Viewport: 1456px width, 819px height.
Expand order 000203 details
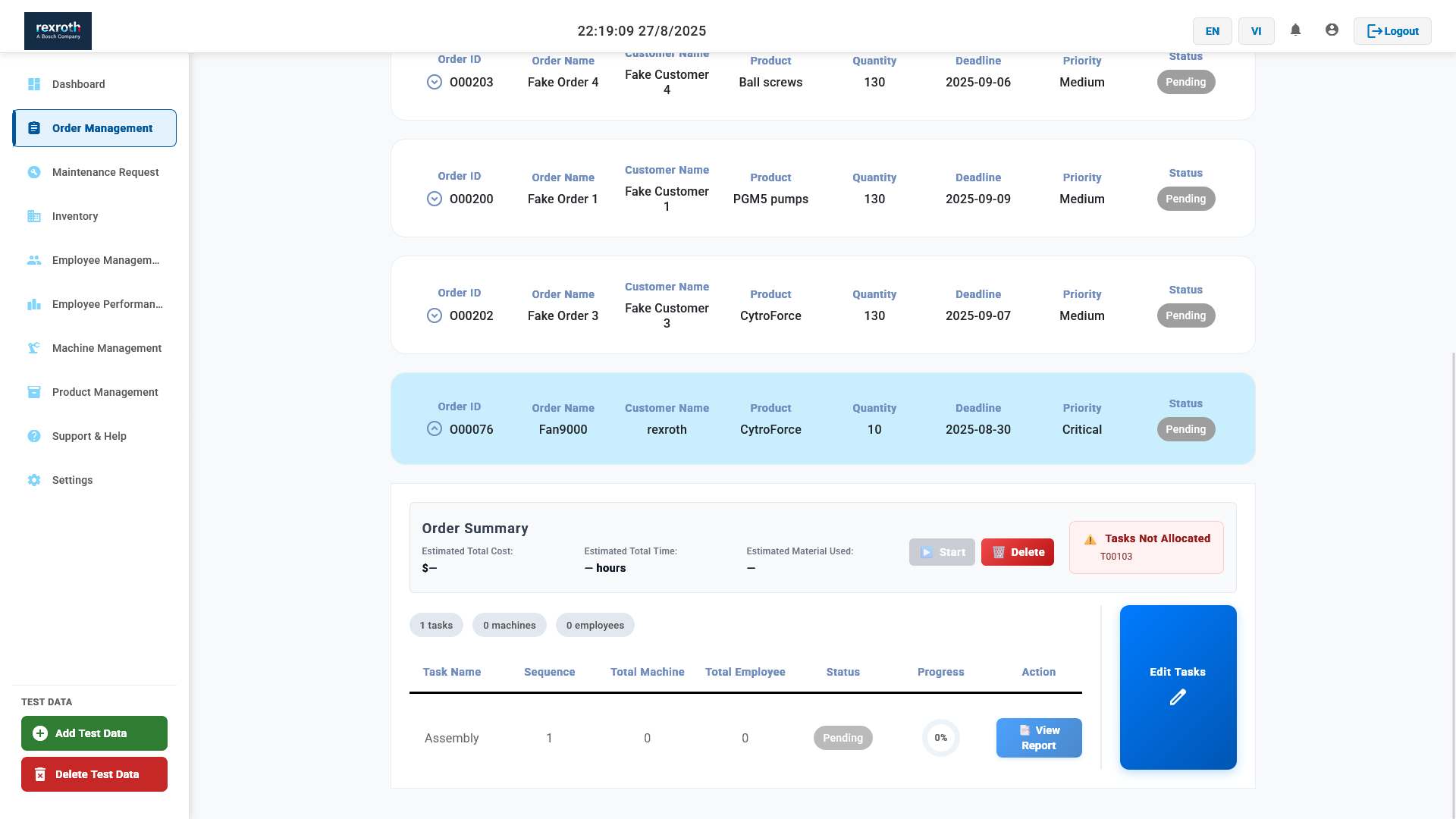tap(435, 82)
